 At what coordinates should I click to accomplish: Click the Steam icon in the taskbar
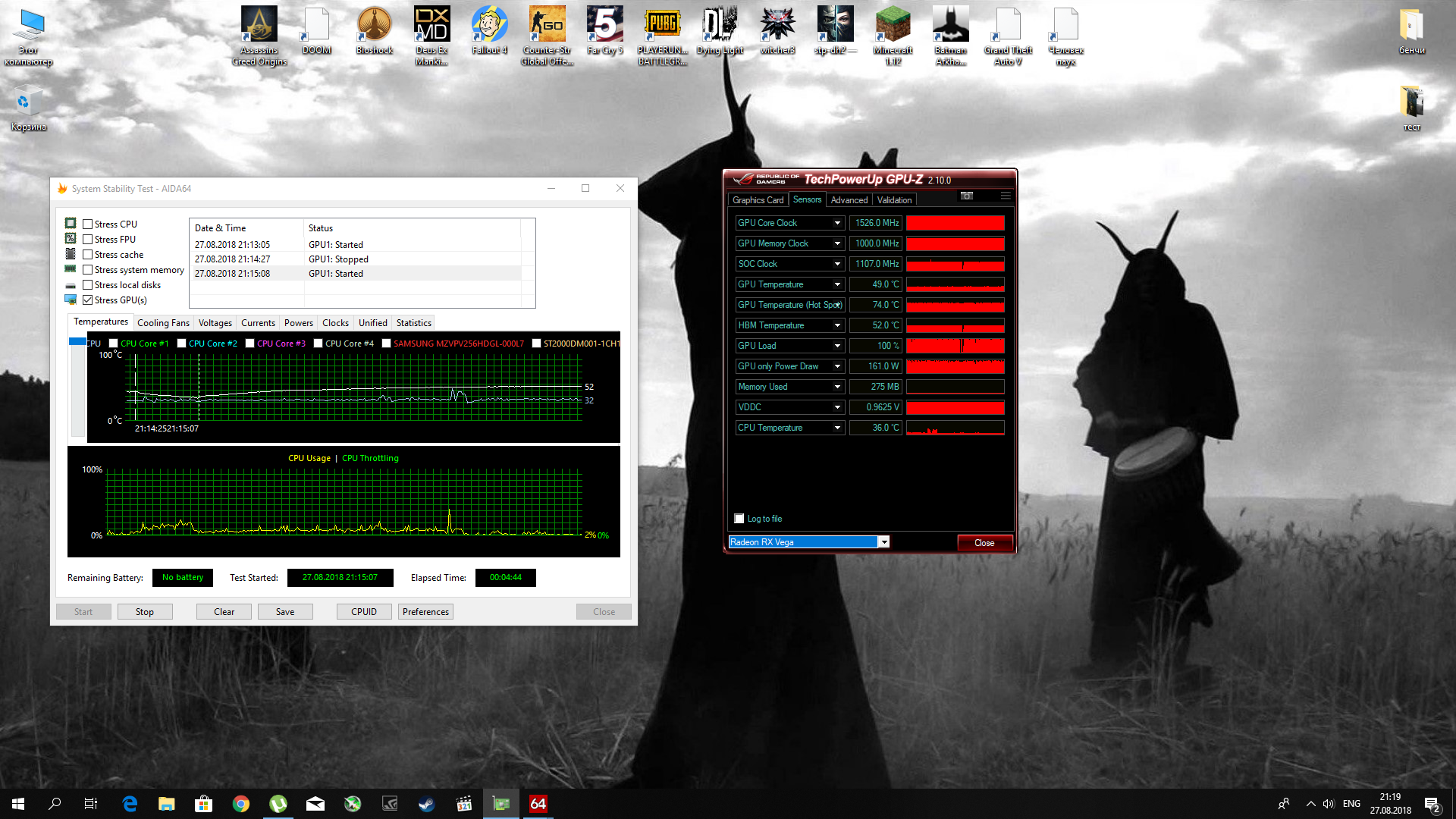click(427, 804)
